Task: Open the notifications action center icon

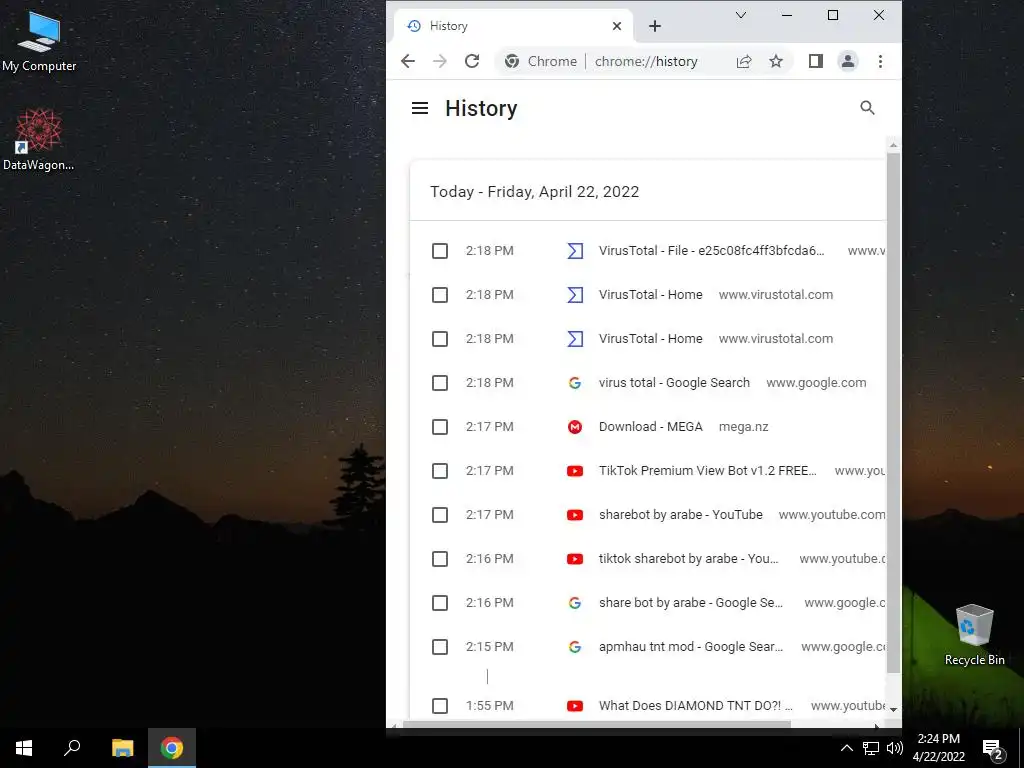Action: click(992, 749)
